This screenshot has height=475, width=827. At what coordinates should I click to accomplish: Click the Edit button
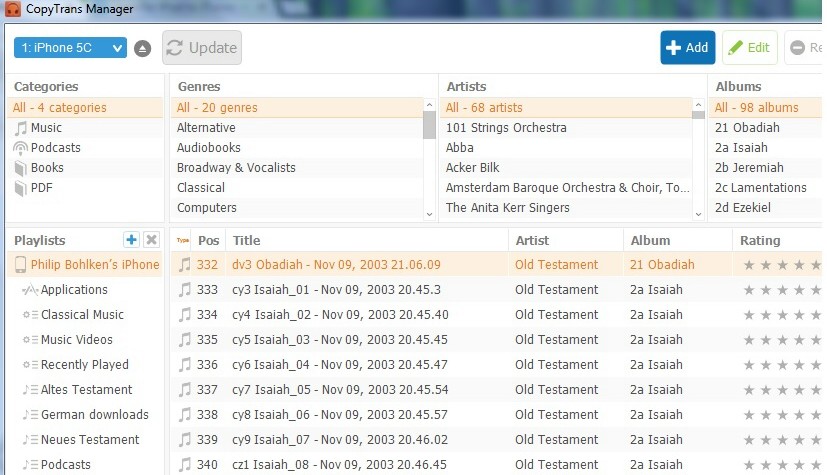tap(749, 47)
